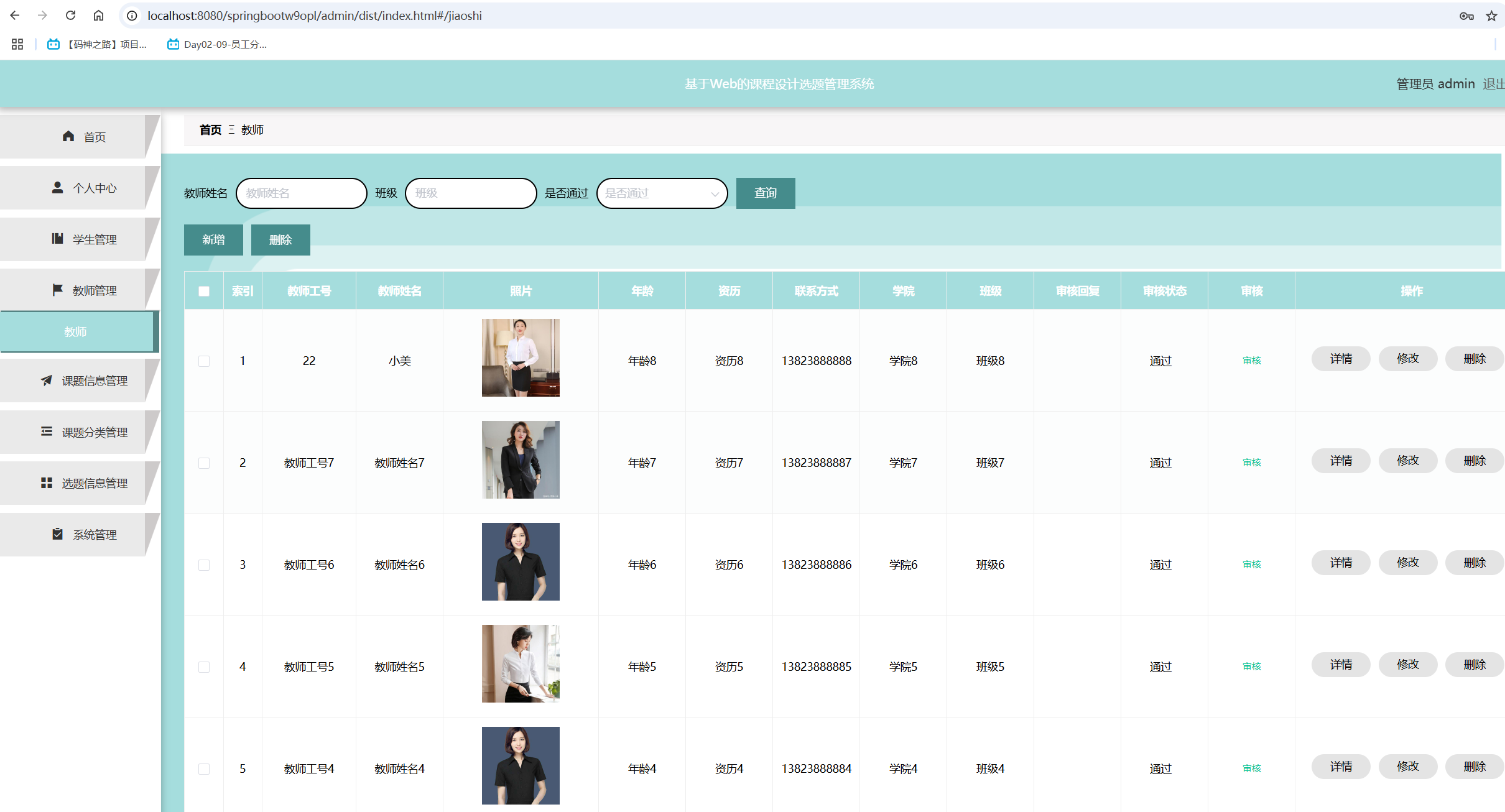This screenshot has height=812, width=1505.
Task: Expand the 系统管理 sidebar menu
Action: click(80, 535)
